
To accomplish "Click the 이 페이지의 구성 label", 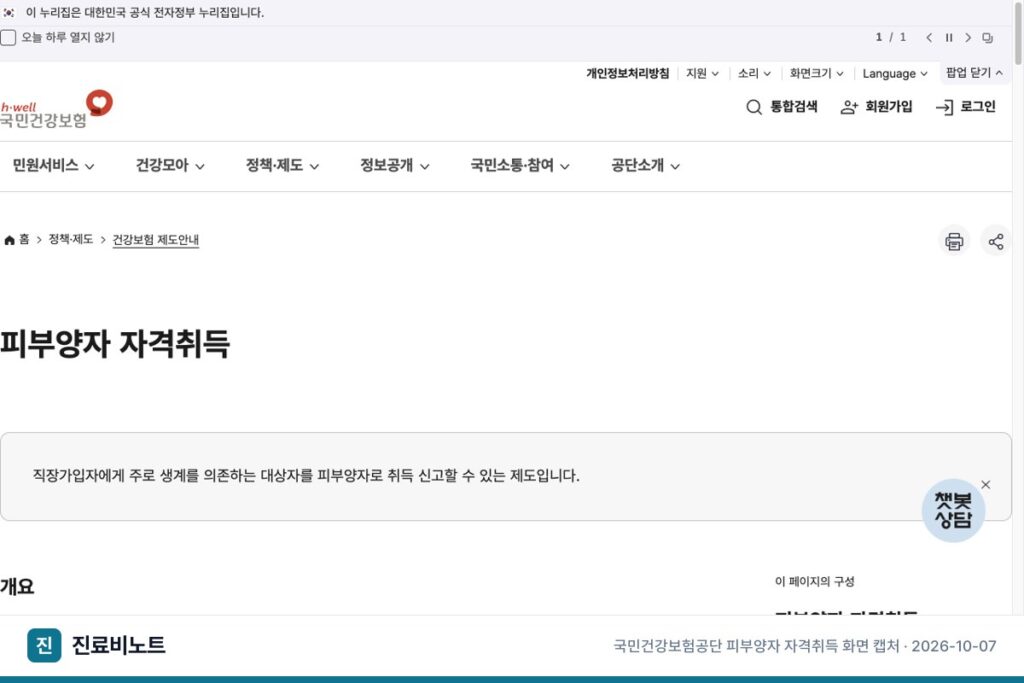I will coord(814,581).
